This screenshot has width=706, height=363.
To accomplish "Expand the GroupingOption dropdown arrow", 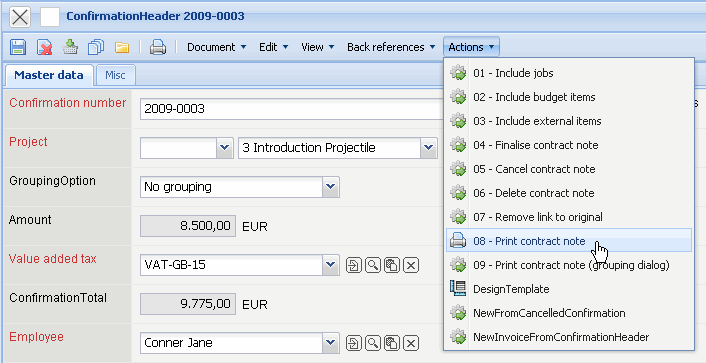I will [x=331, y=187].
